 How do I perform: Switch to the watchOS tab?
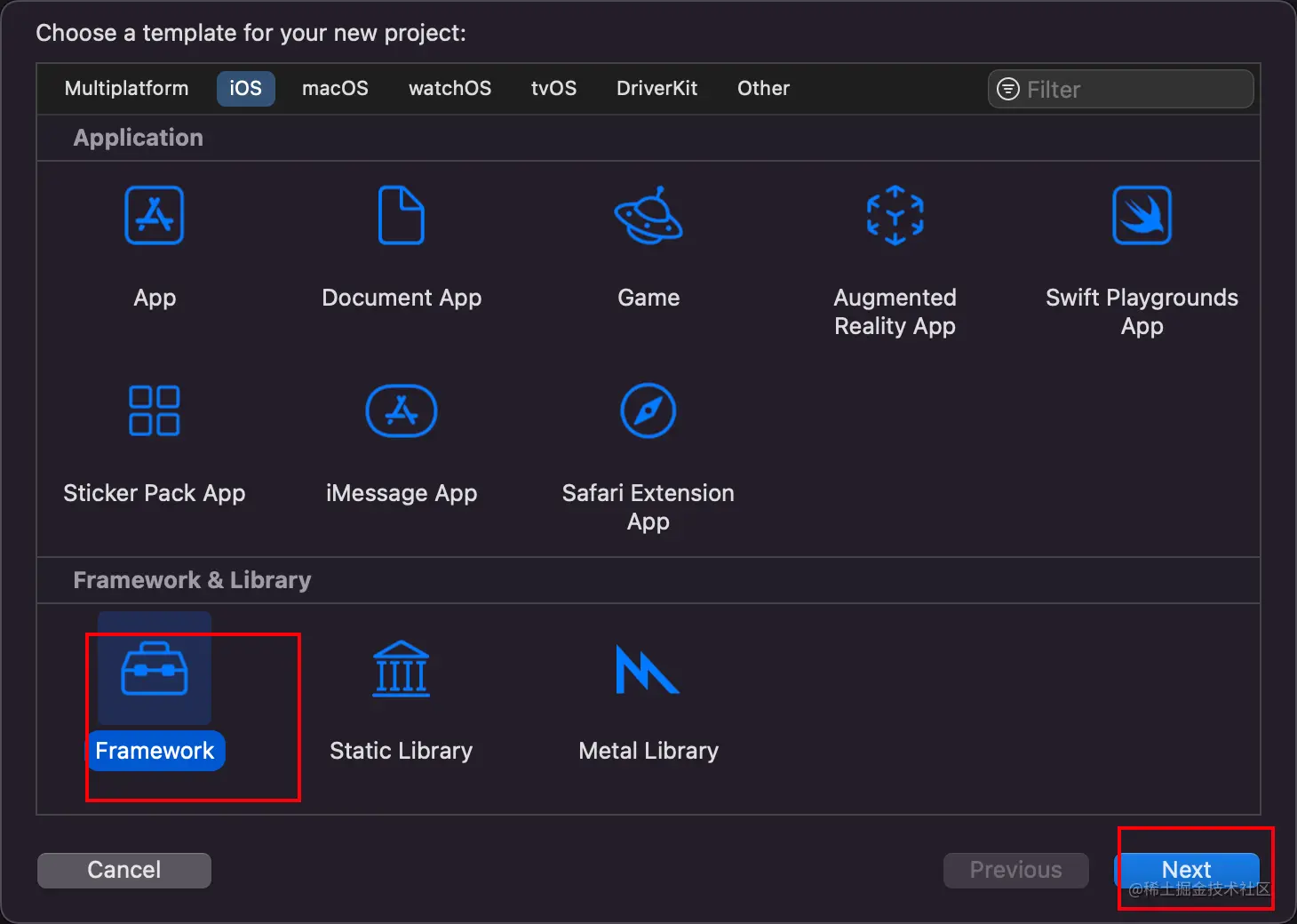point(450,89)
